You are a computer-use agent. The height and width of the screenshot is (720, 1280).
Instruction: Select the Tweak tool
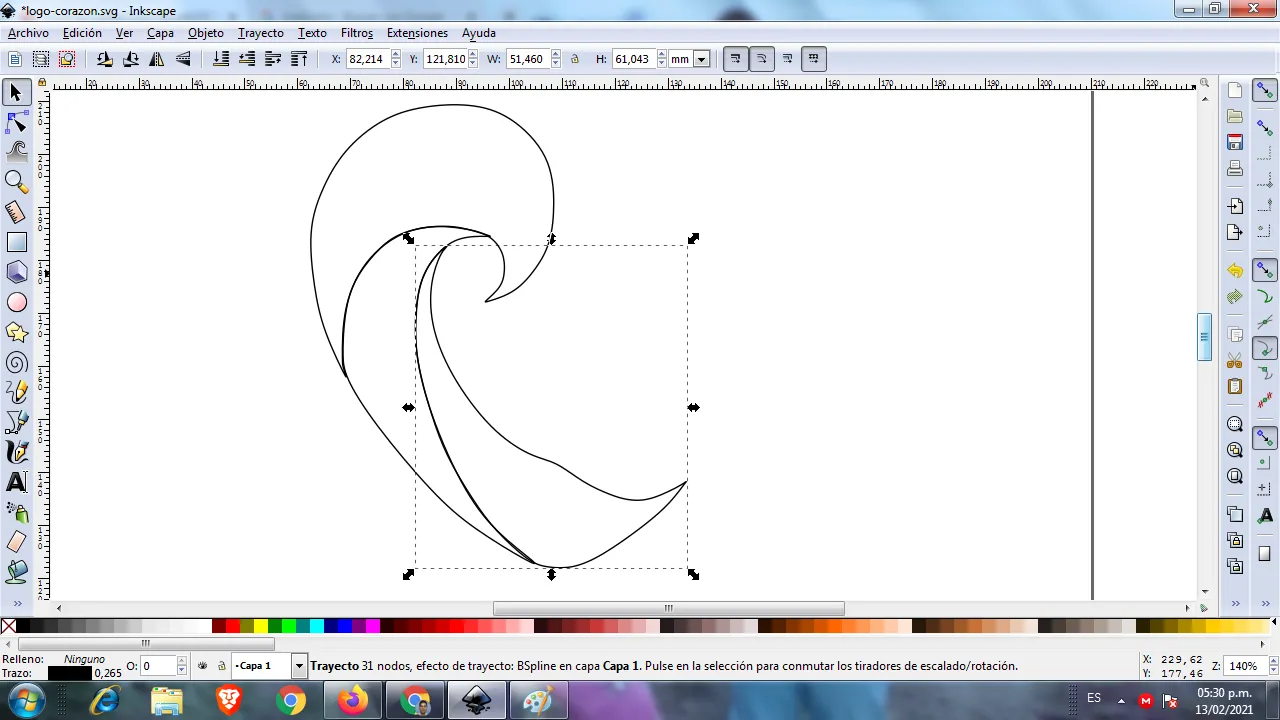pos(16,152)
